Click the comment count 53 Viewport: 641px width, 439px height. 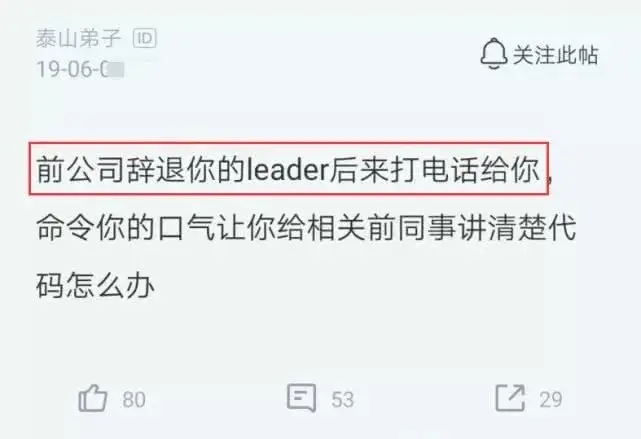point(343,400)
